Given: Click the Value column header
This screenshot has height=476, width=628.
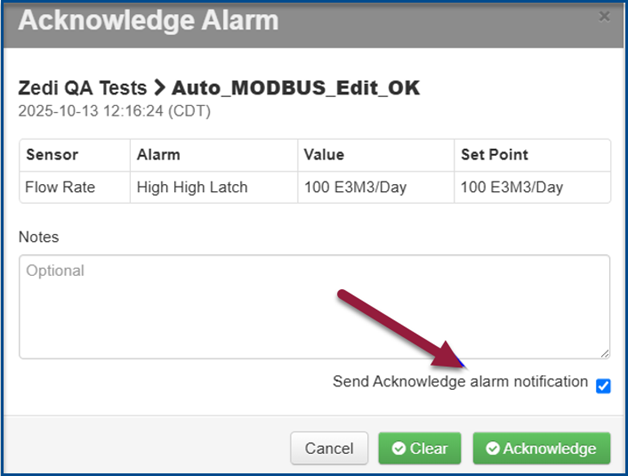Looking at the screenshot, I should pyautogui.click(x=325, y=155).
